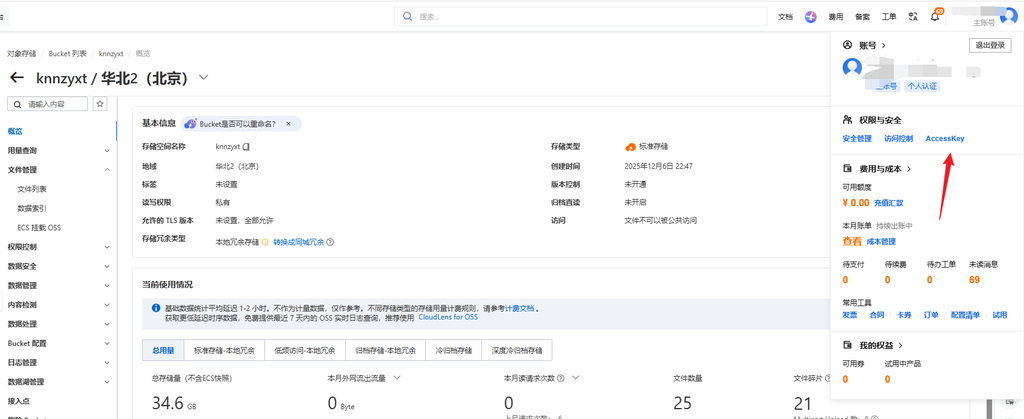Click the AI icon in Bucket rename chip
Screen dimensions: 1024x419
(x=190, y=123)
